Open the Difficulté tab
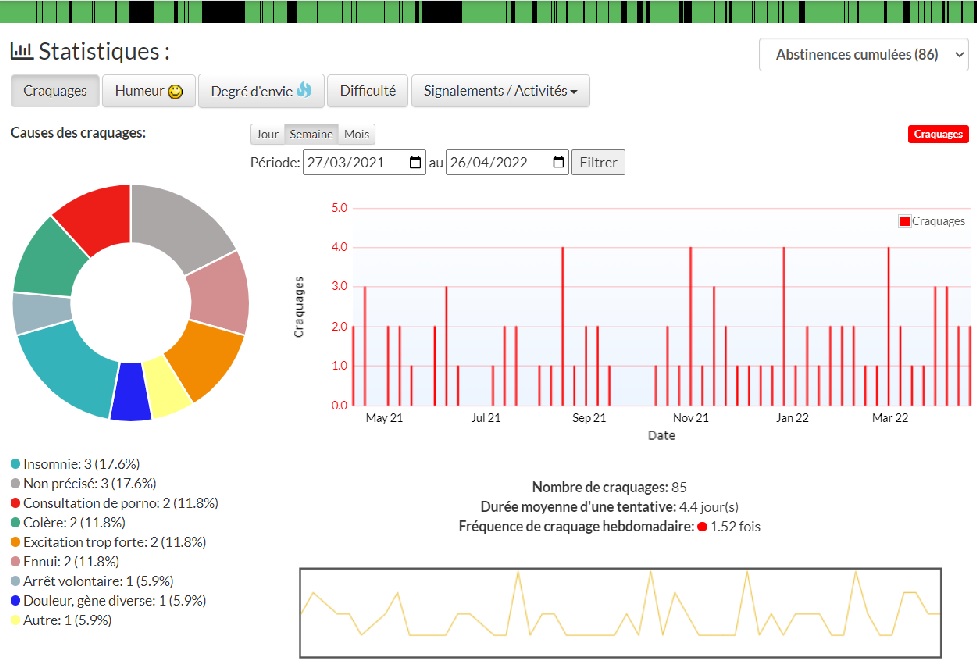 [367, 91]
